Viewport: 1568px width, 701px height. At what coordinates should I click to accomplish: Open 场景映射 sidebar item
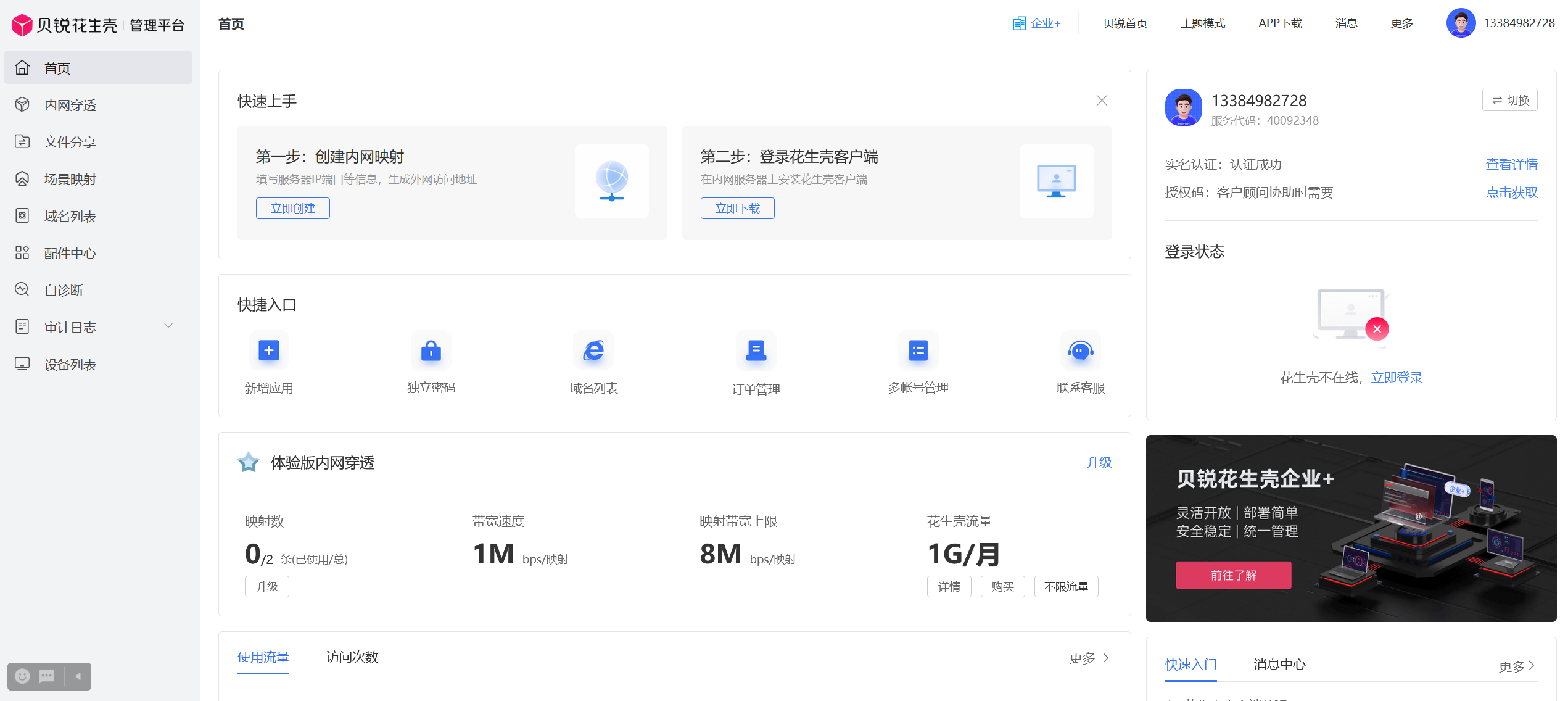pyautogui.click(x=98, y=179)
